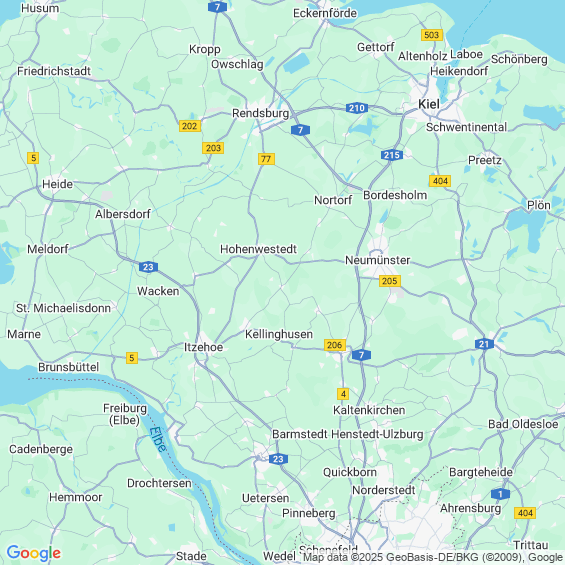Click the Google logo
The width and height of the screenshot is (565, 565).
[34, 553]
